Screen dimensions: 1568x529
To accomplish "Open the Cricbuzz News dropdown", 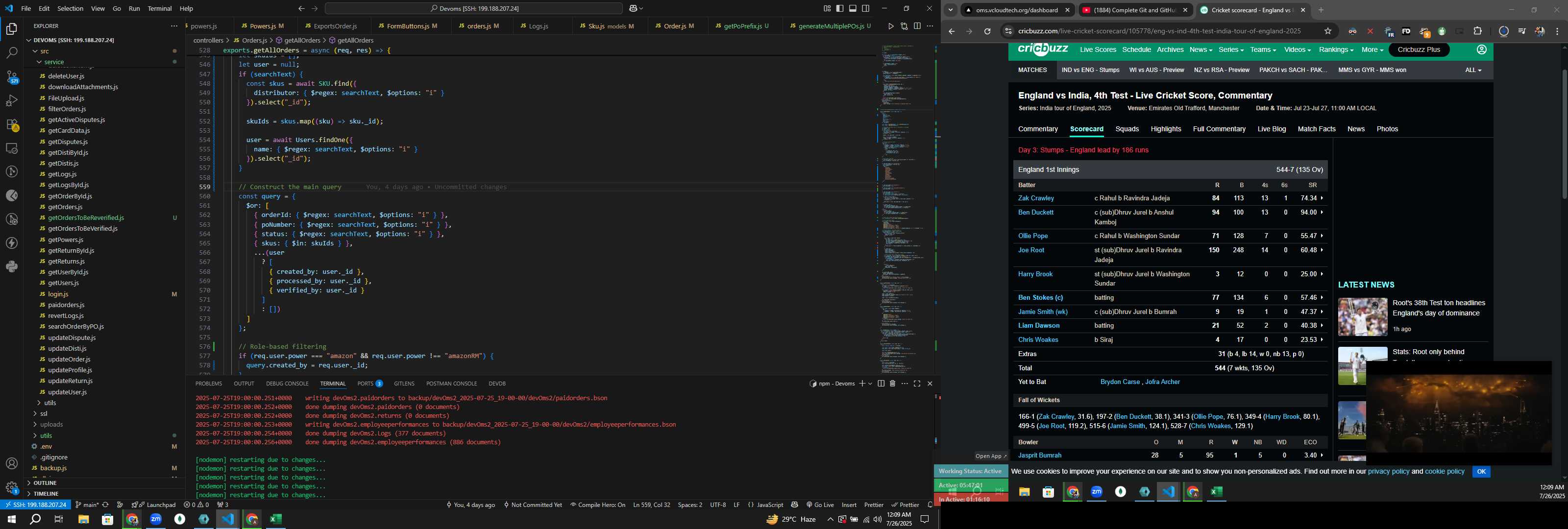I will [1200, 50].
